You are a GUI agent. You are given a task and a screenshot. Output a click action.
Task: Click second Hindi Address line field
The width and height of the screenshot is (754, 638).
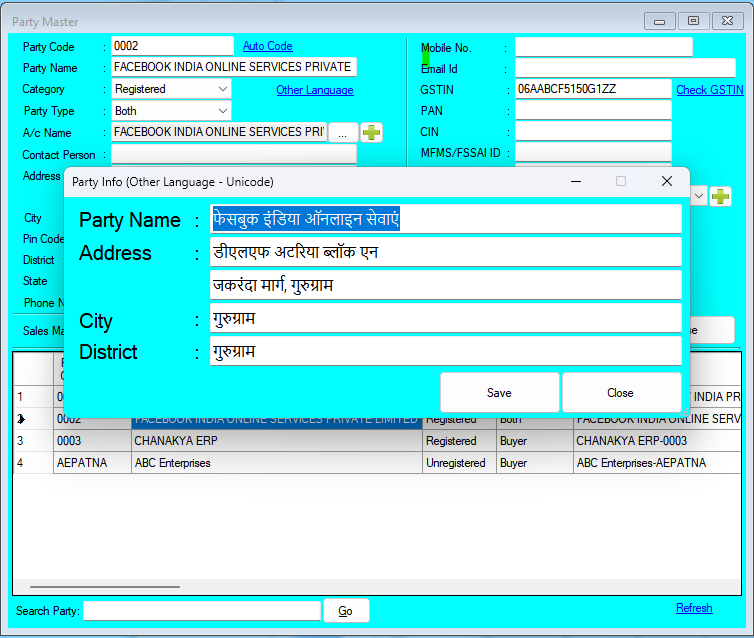click(446, 285)
